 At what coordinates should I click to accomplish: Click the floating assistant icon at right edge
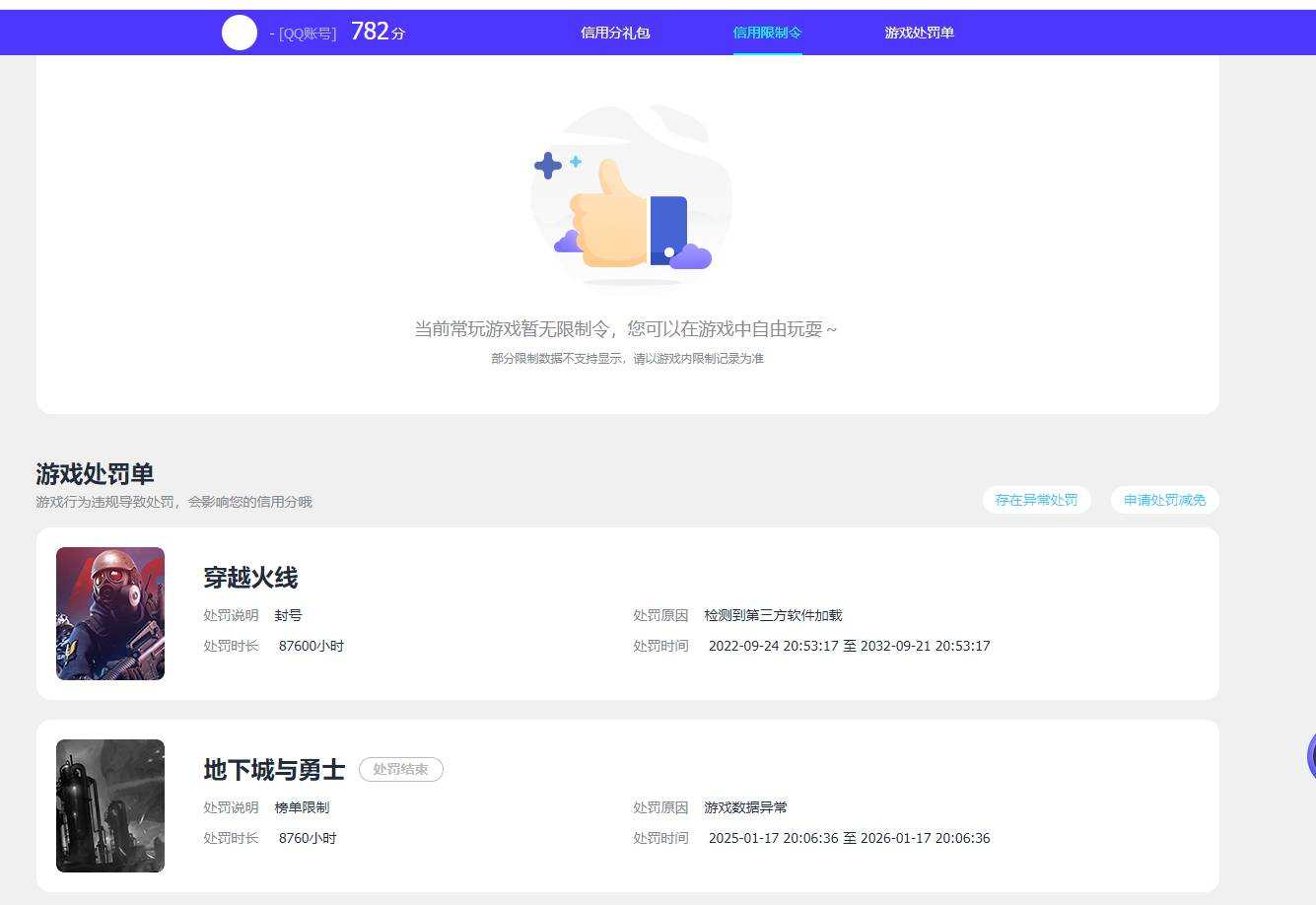point(1311,756)
